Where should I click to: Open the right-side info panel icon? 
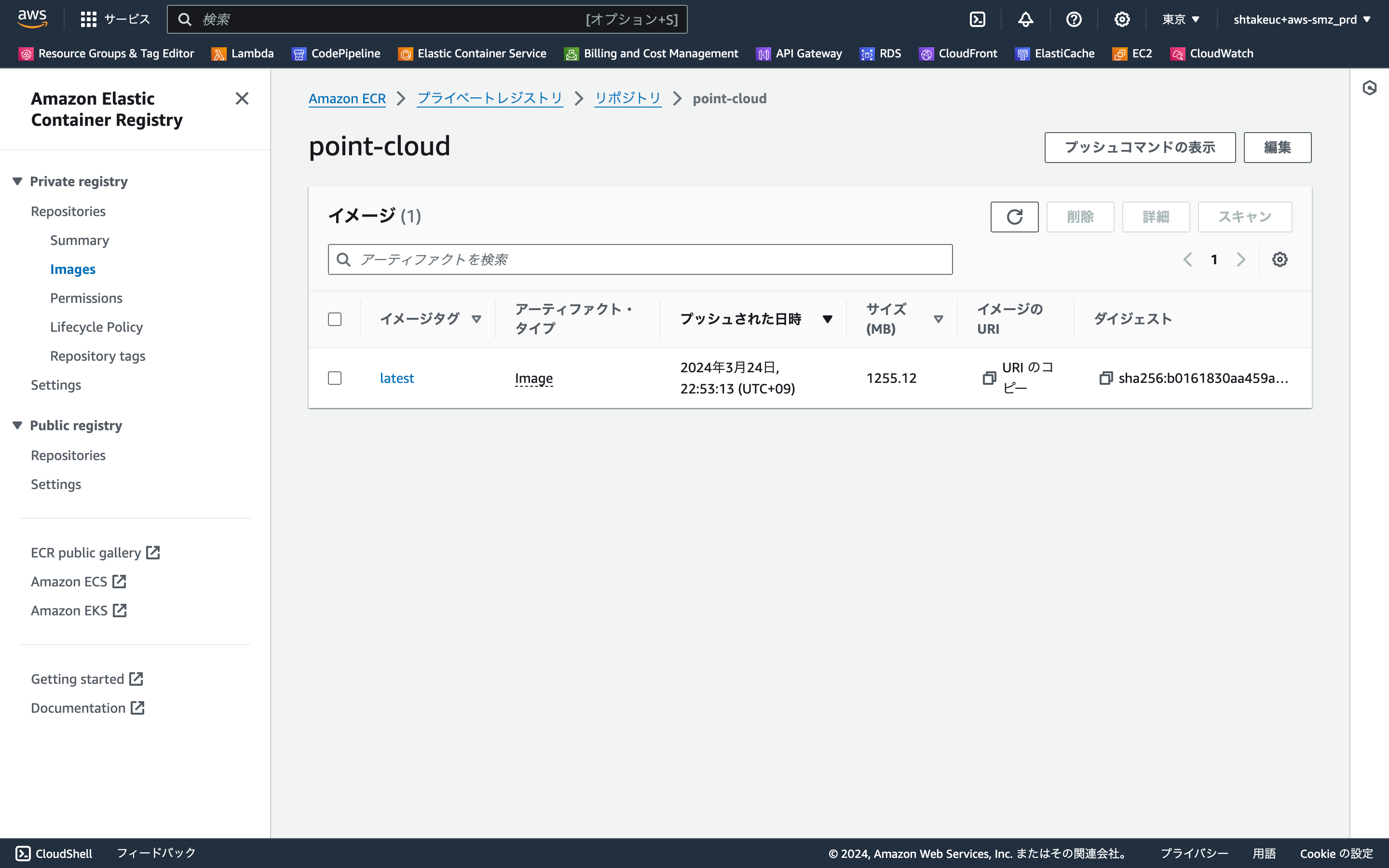1370,88
